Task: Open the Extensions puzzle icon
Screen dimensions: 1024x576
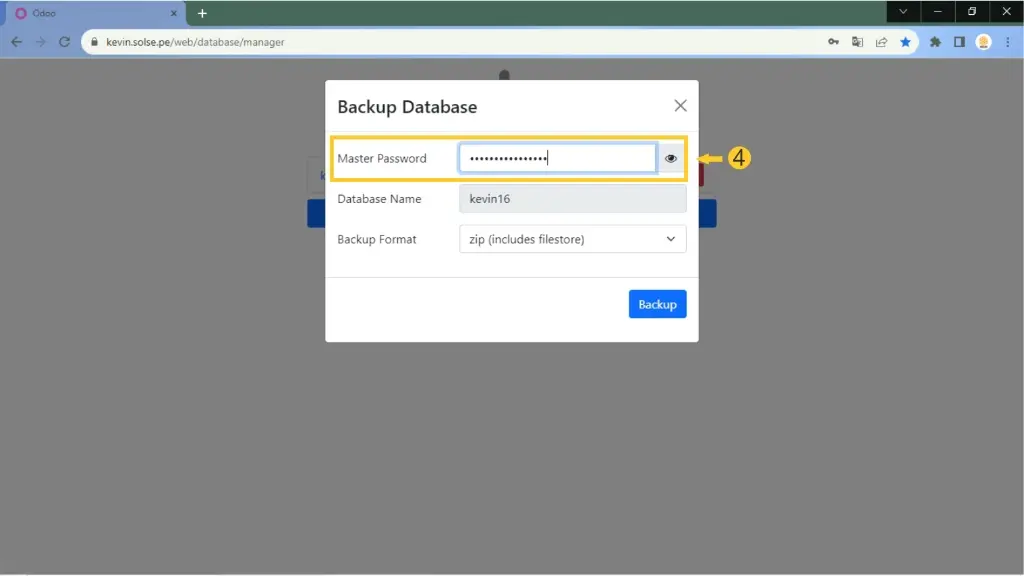Action: tap(935, 42)
